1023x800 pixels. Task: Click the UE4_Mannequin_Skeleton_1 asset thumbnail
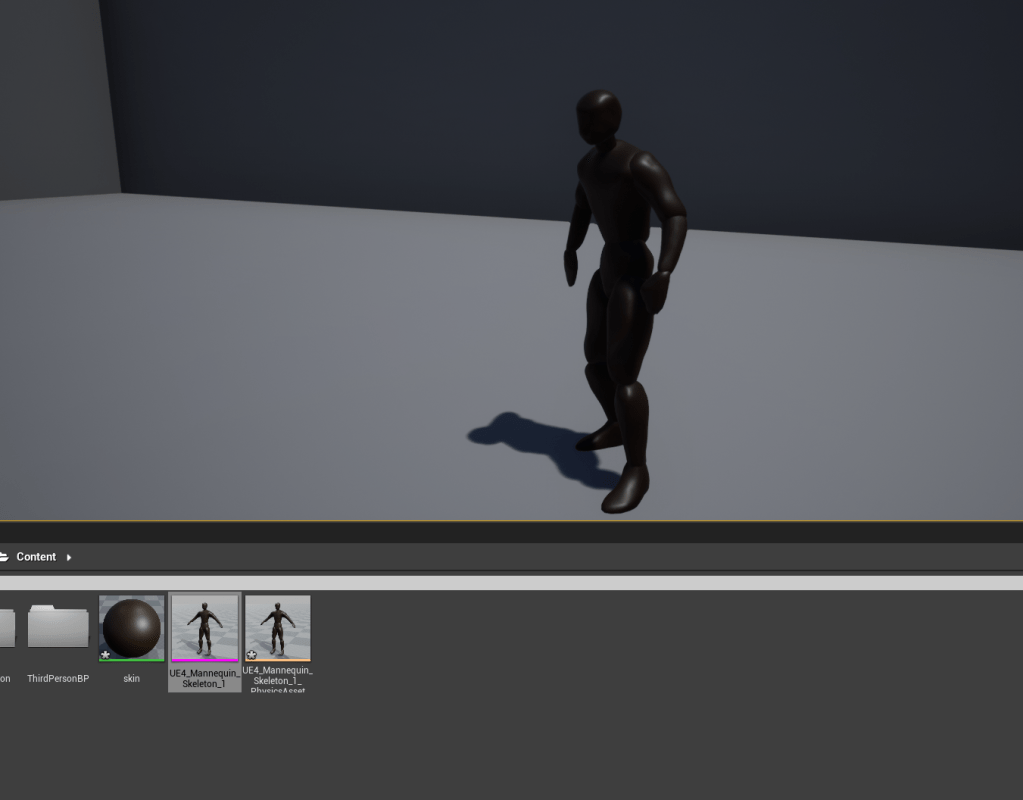205,628
